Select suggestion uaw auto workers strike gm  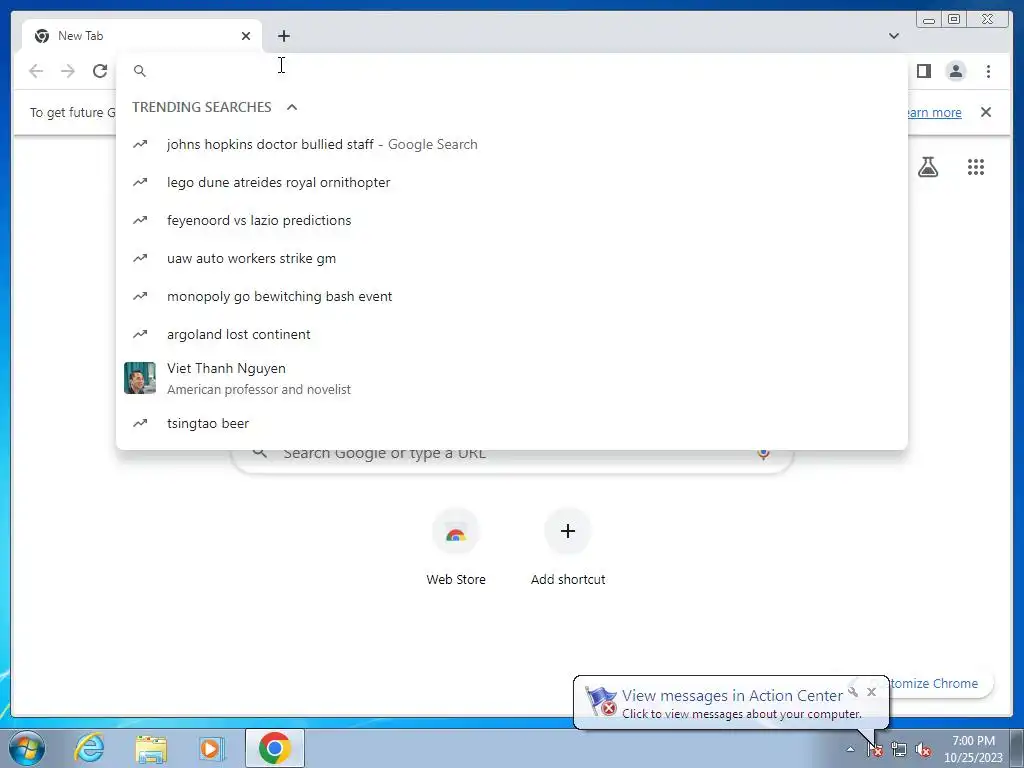(x=511, y=258)
